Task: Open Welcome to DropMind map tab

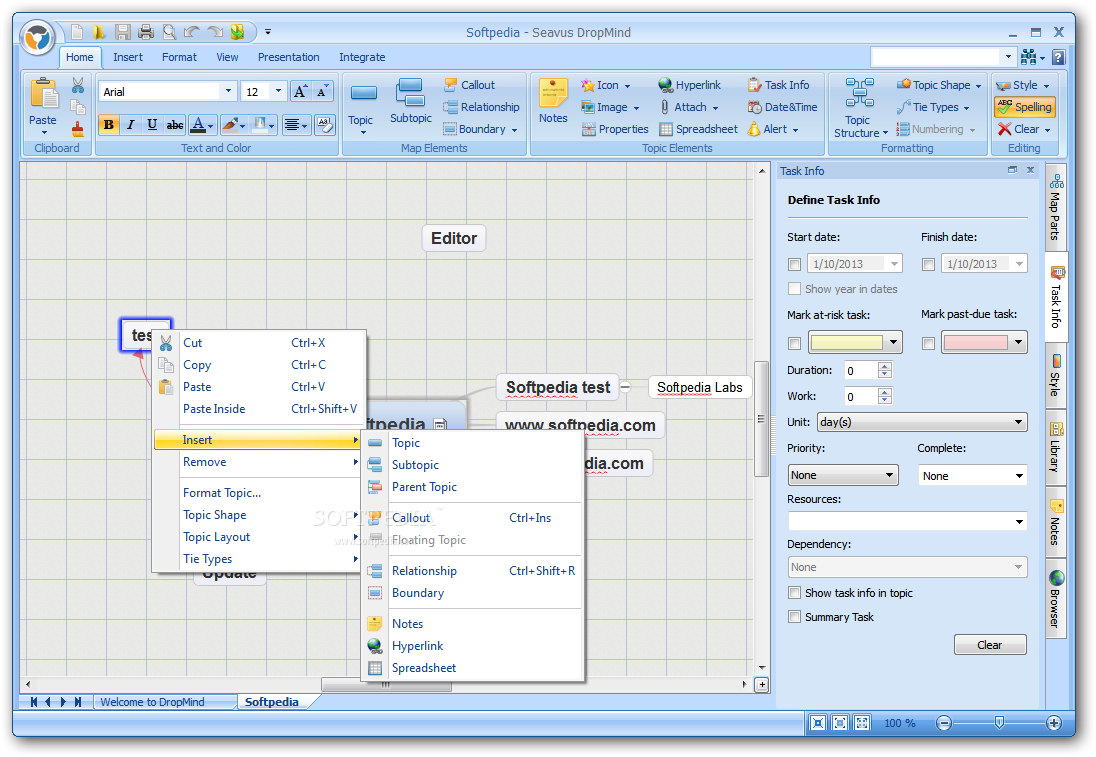Action: pos(152,702)
